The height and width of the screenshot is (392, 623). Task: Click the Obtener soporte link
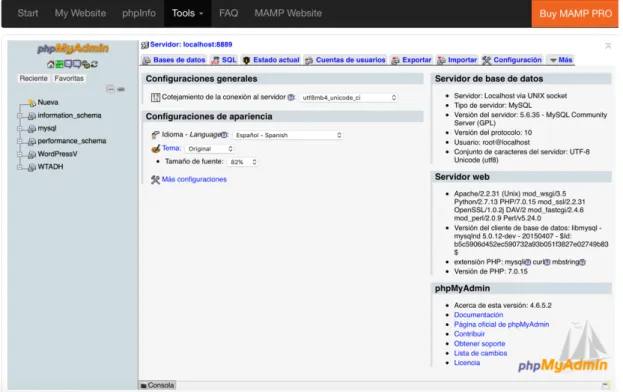pos(480,344)
